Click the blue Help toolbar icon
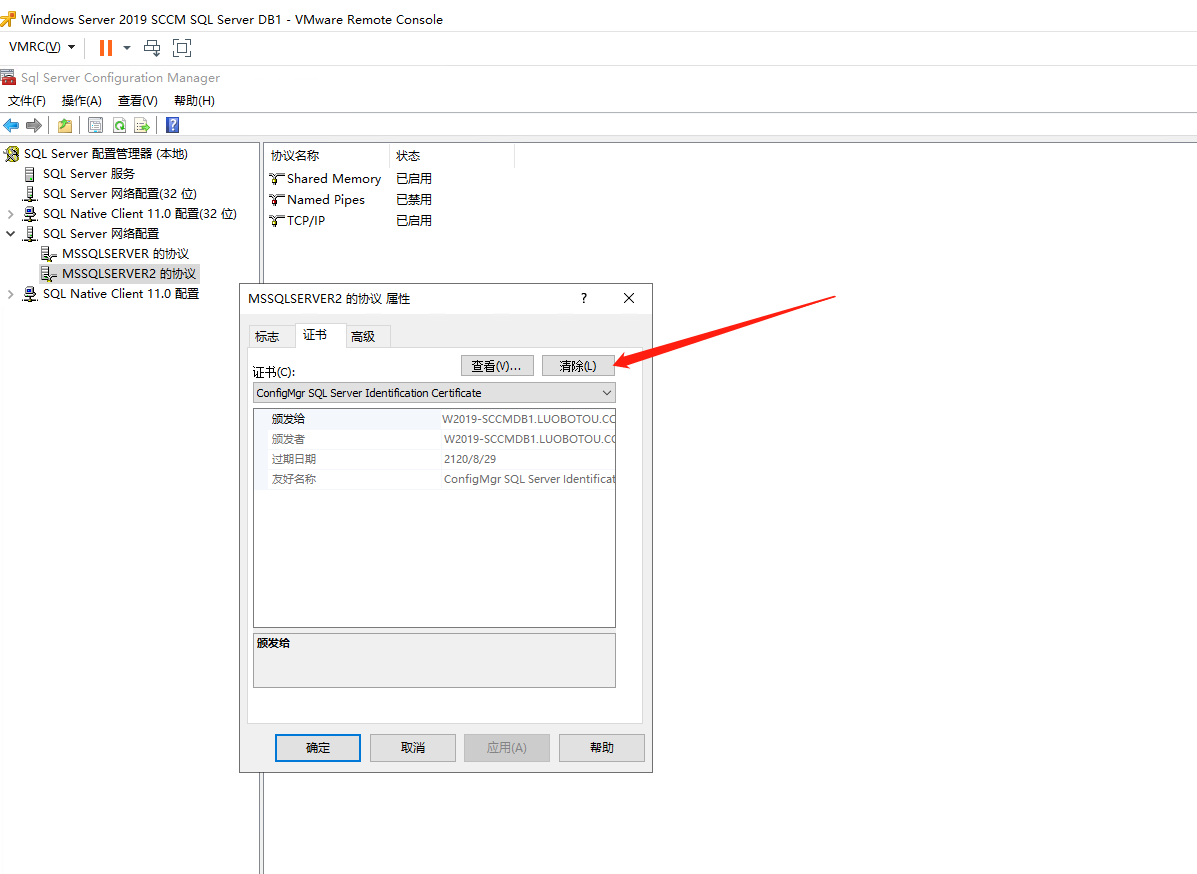This screenshot has height=874, width=1197. pyautogui.click(x=173, y=125)
